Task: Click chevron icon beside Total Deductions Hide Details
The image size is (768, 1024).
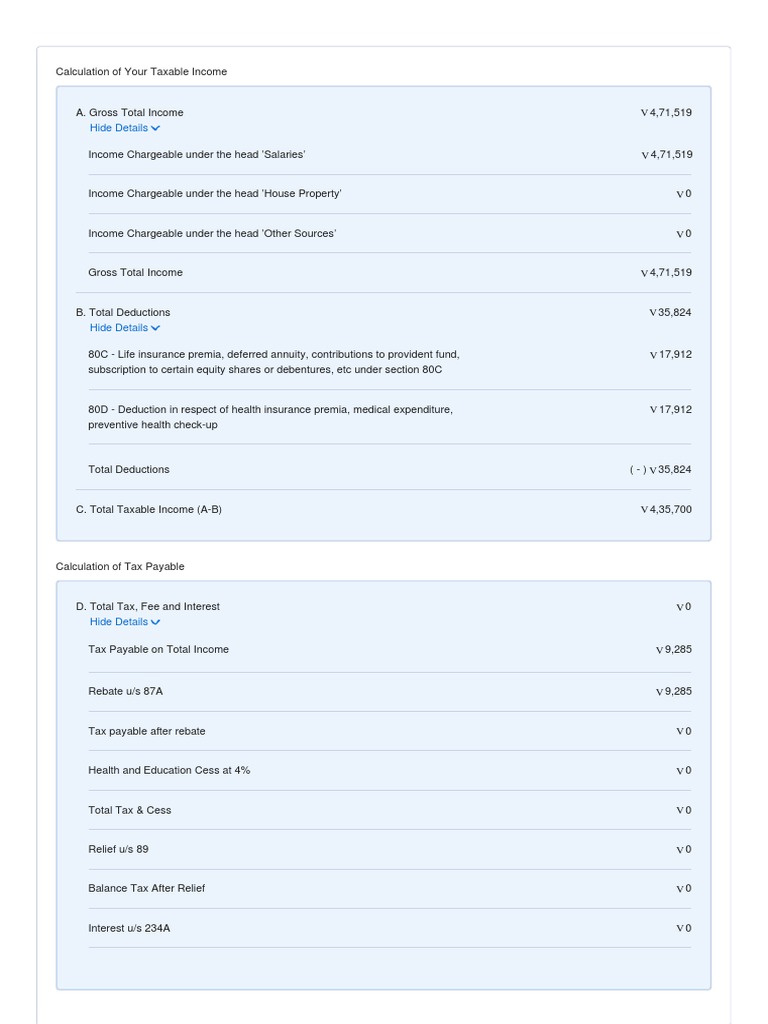Action: tap(155, 328)
